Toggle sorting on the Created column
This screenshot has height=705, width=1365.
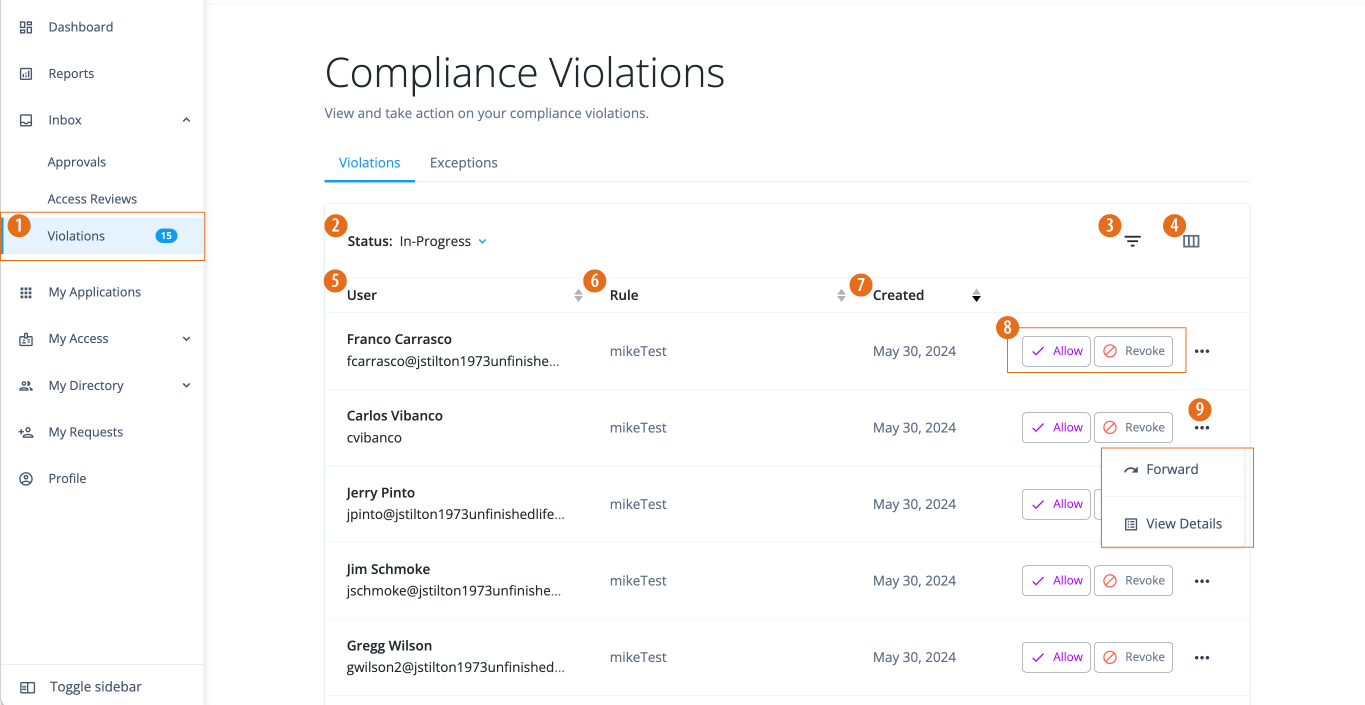click(x=975, y=294)
